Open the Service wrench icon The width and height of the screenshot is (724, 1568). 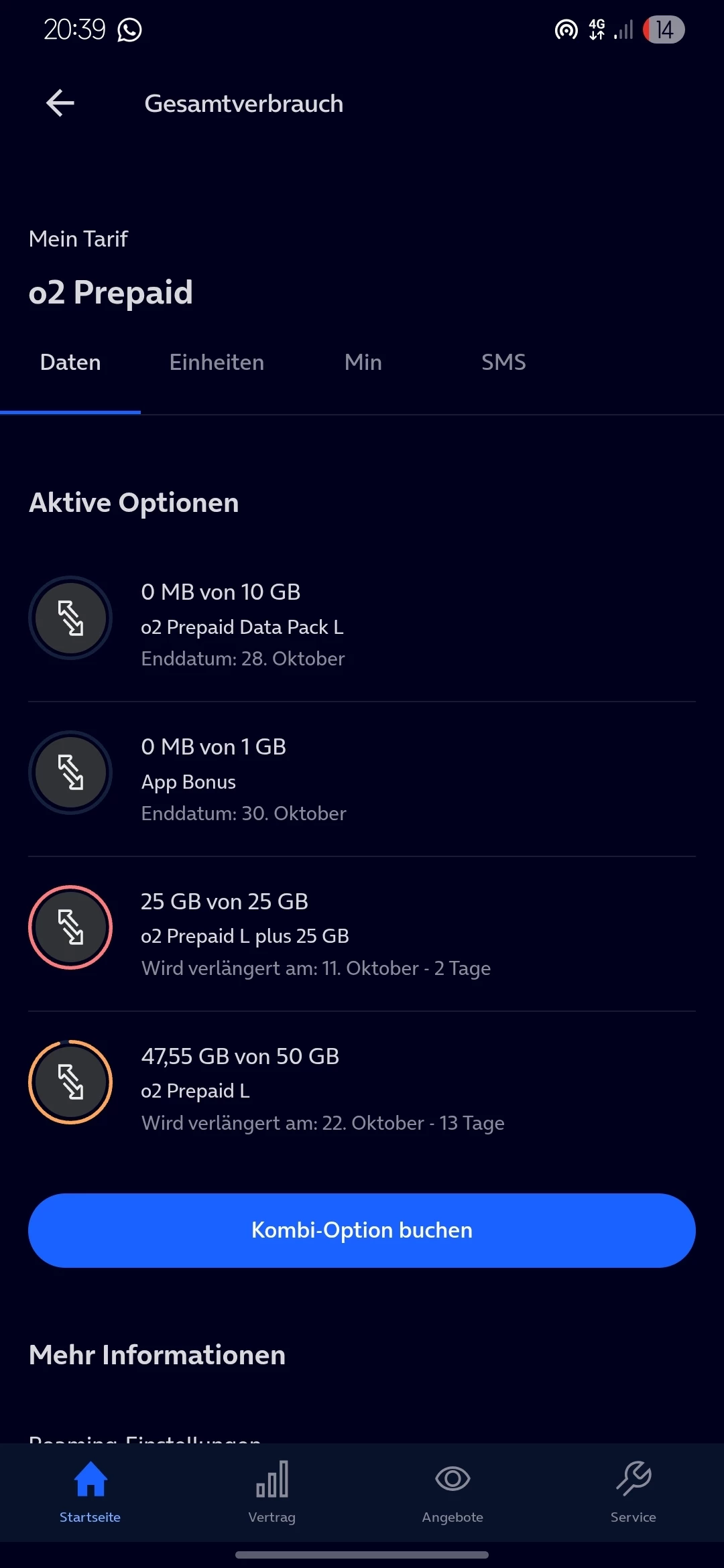(633, 1479)
